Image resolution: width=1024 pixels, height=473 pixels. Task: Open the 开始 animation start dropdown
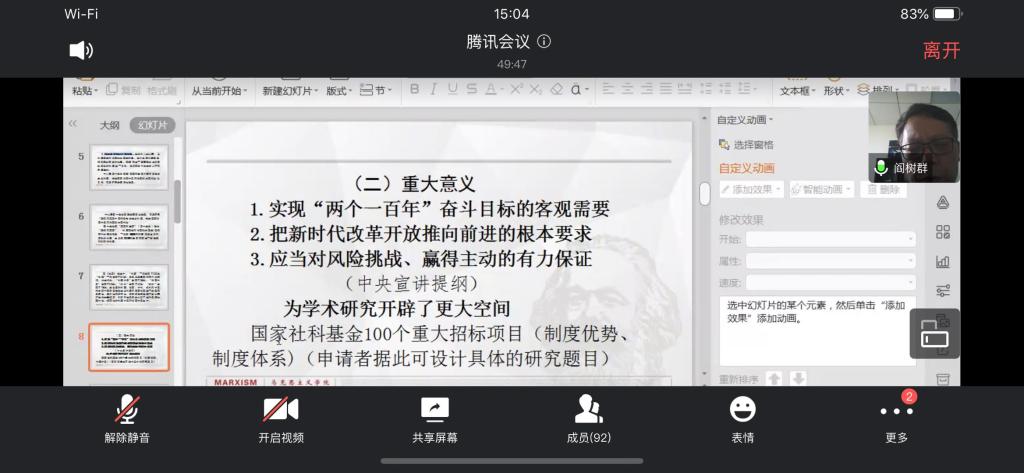coord(830,239)
